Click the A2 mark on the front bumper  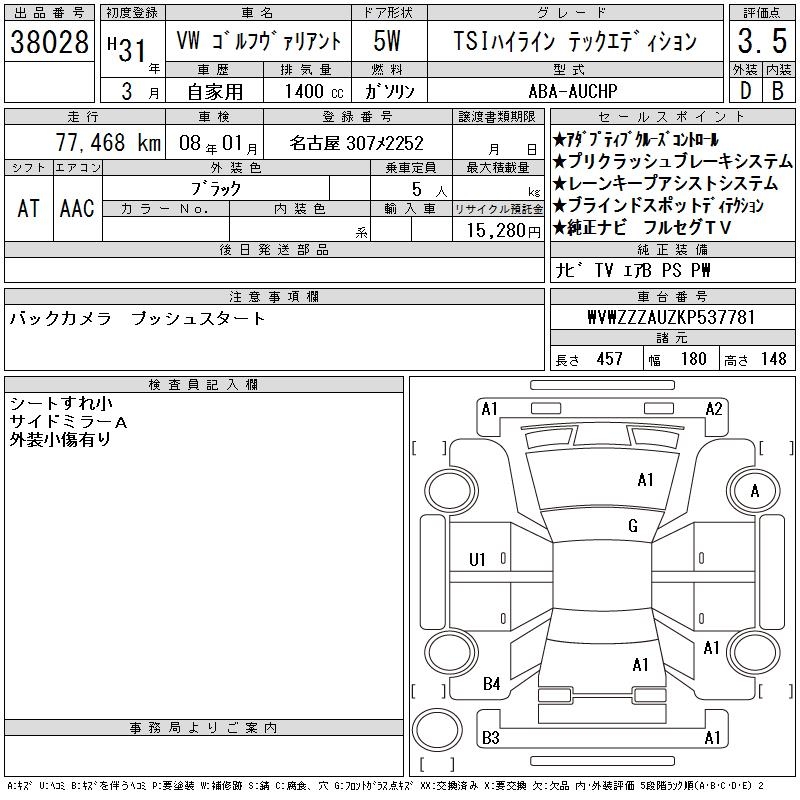click(x=714, y=409)
